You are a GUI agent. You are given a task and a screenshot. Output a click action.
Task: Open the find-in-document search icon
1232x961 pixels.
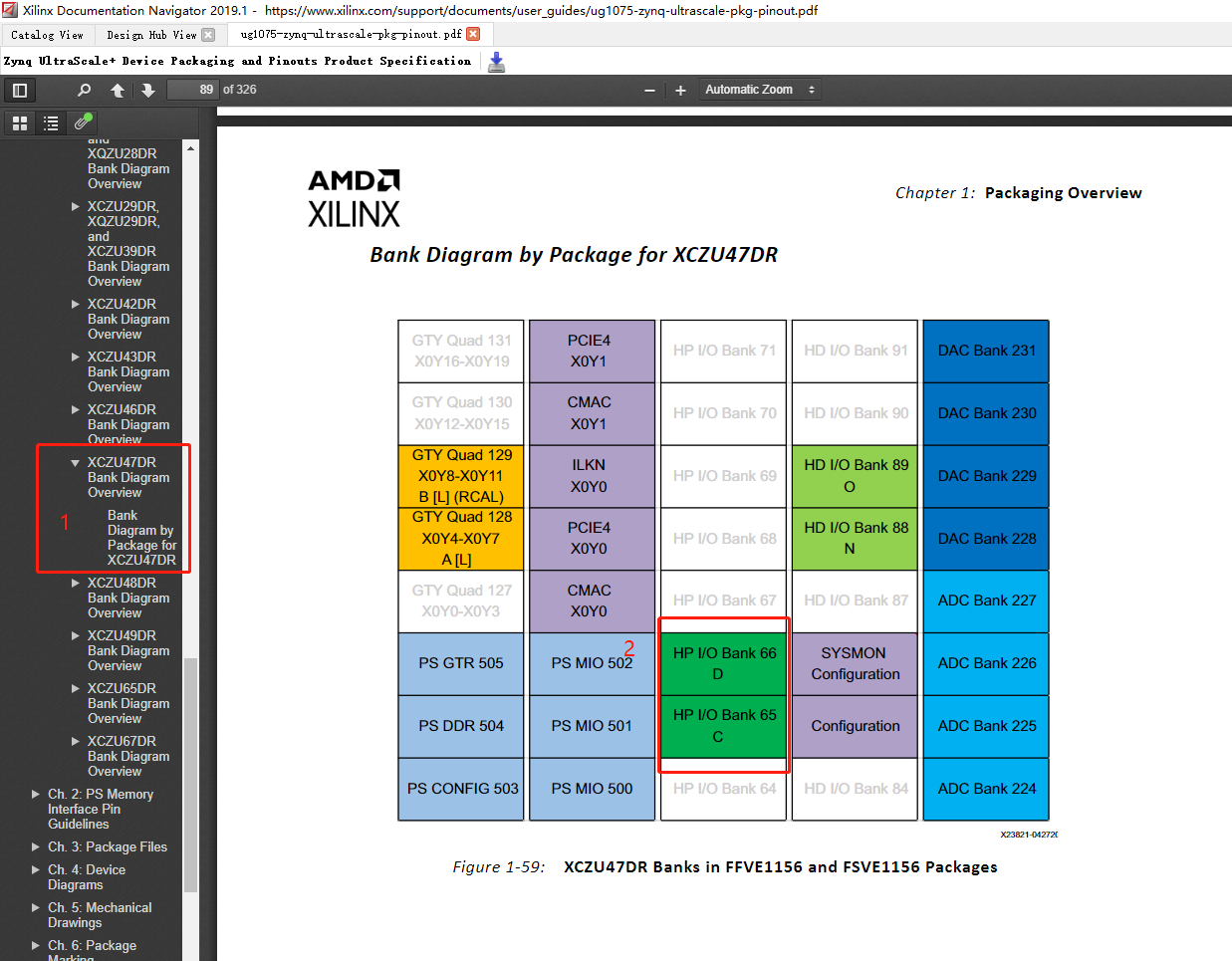(x=85, y=90)
